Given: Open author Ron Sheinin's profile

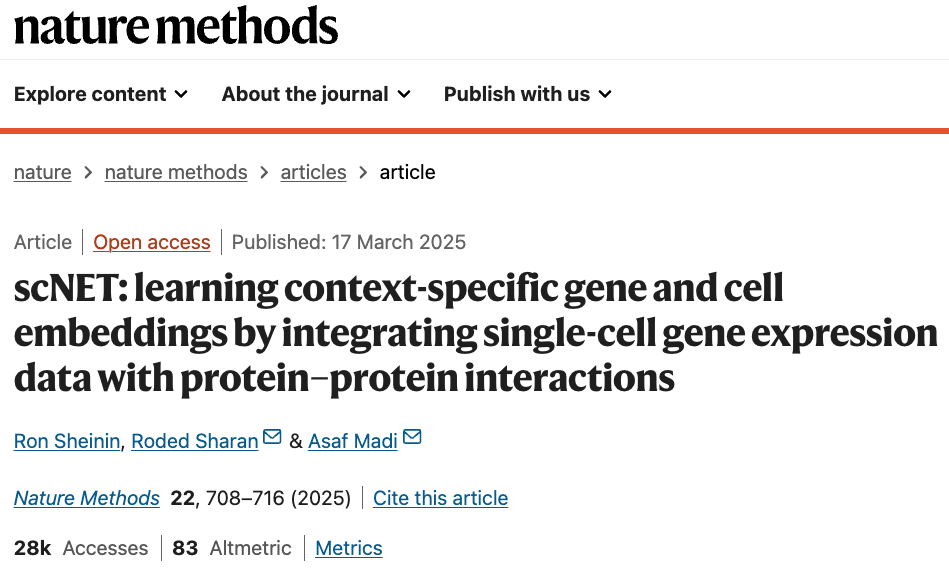Looking at the screenshot, I should pyautogui.click(x=67, y=441).
